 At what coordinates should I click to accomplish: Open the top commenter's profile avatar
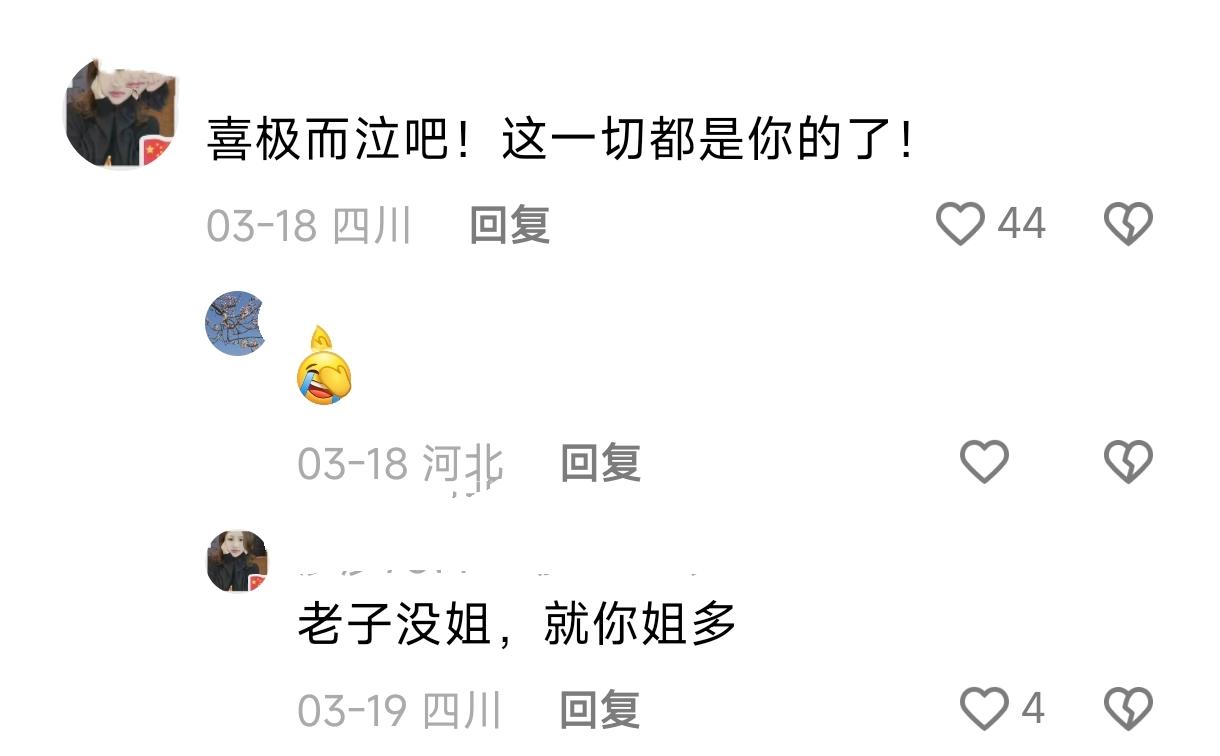click(x=121, y=113)
